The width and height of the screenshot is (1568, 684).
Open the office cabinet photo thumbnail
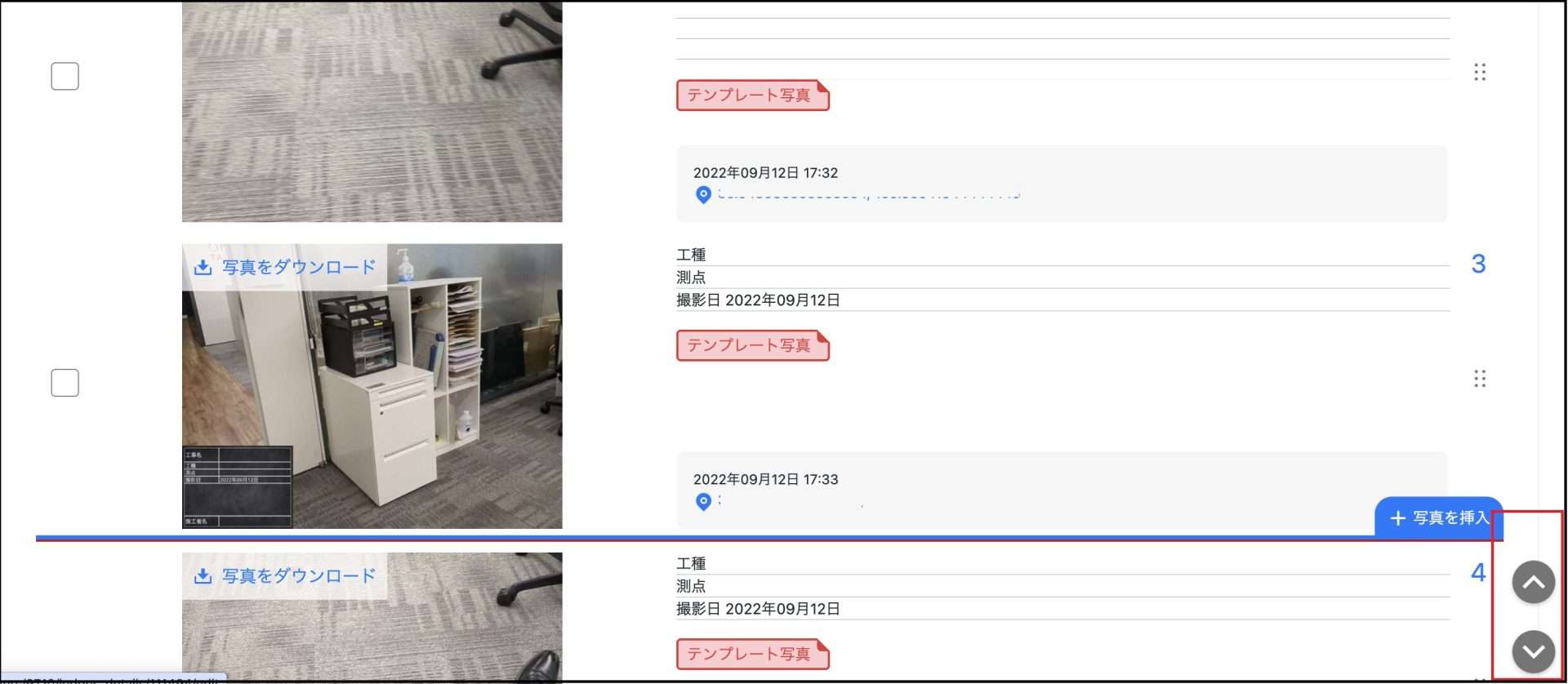372,386
